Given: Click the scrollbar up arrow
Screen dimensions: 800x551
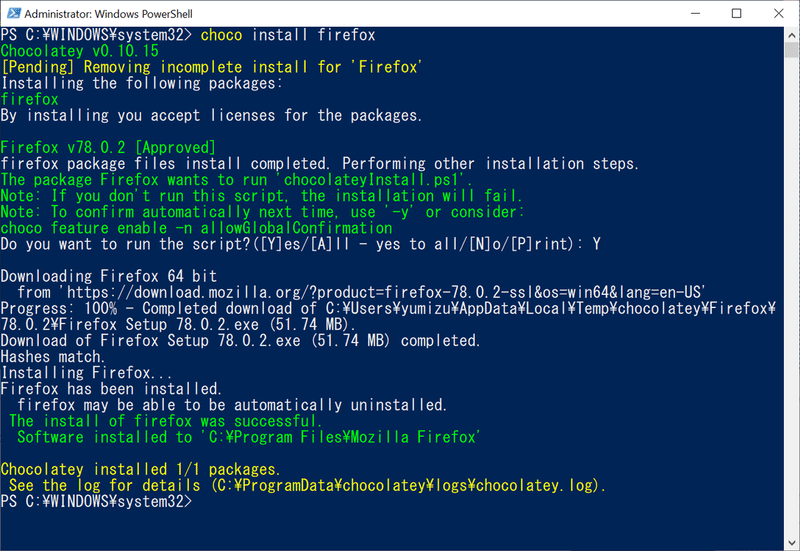Looking at the screenshot, I should 791,35.
